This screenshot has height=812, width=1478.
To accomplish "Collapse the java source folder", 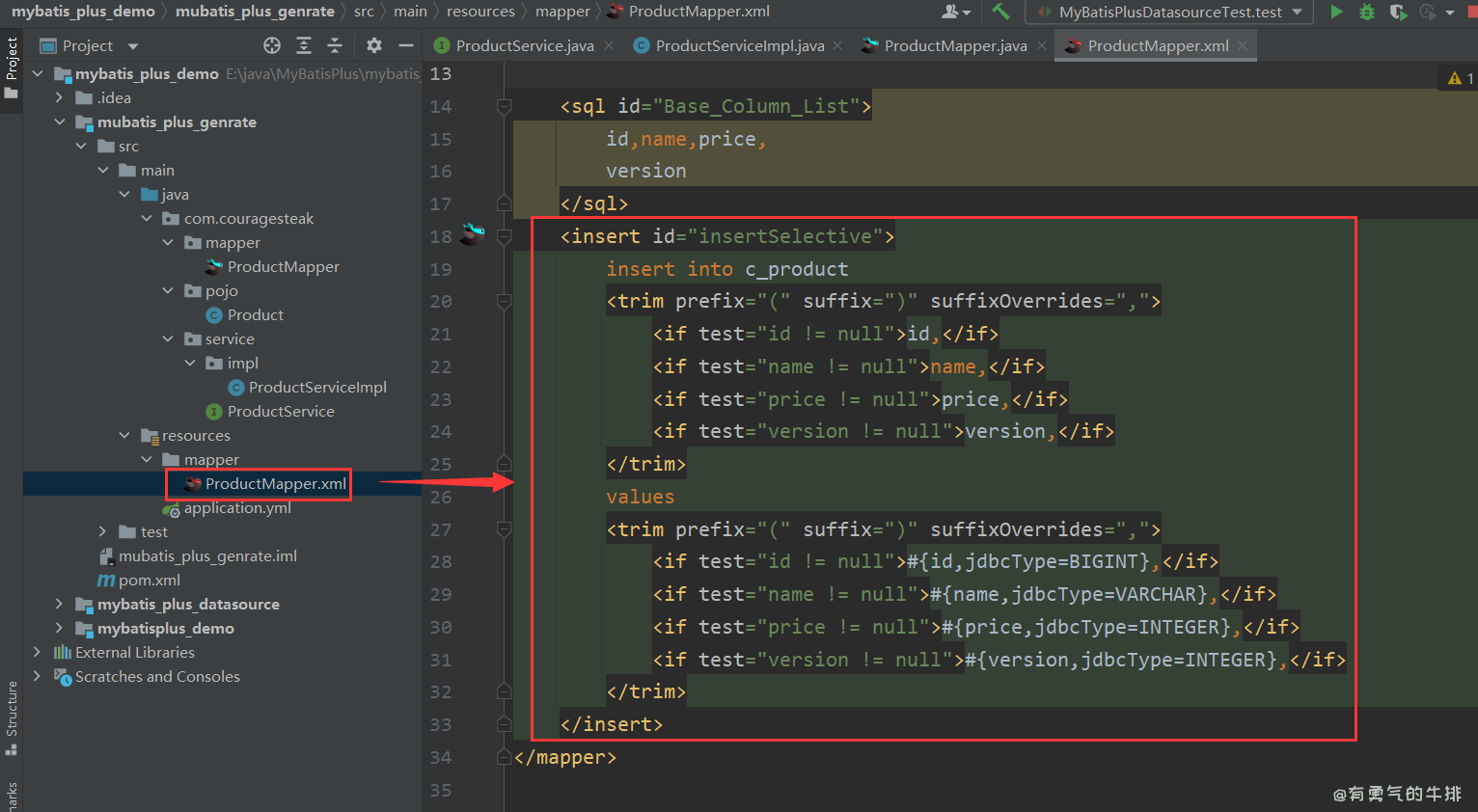I will click(124, 194).
